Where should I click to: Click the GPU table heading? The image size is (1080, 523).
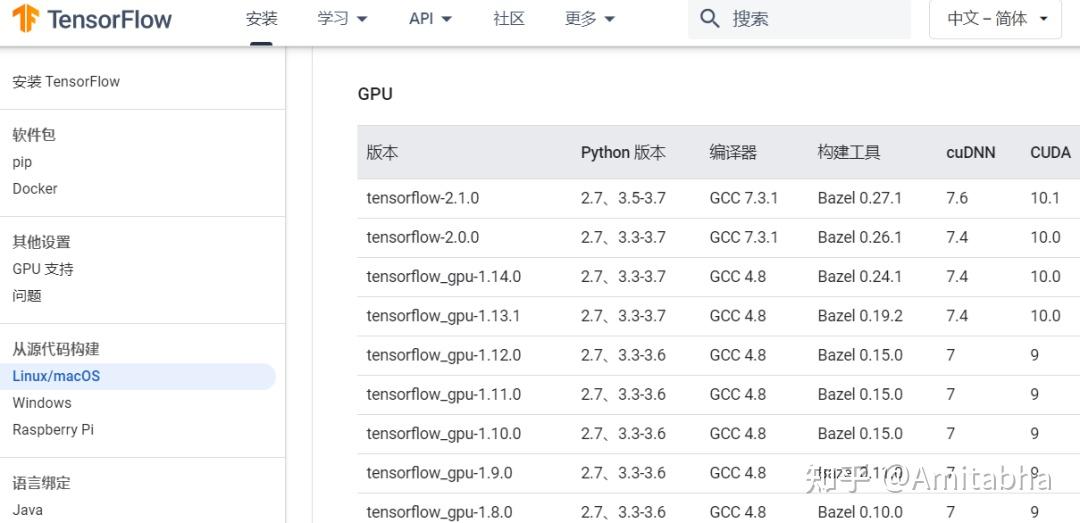pyautogui.click(x=375, y=94)
